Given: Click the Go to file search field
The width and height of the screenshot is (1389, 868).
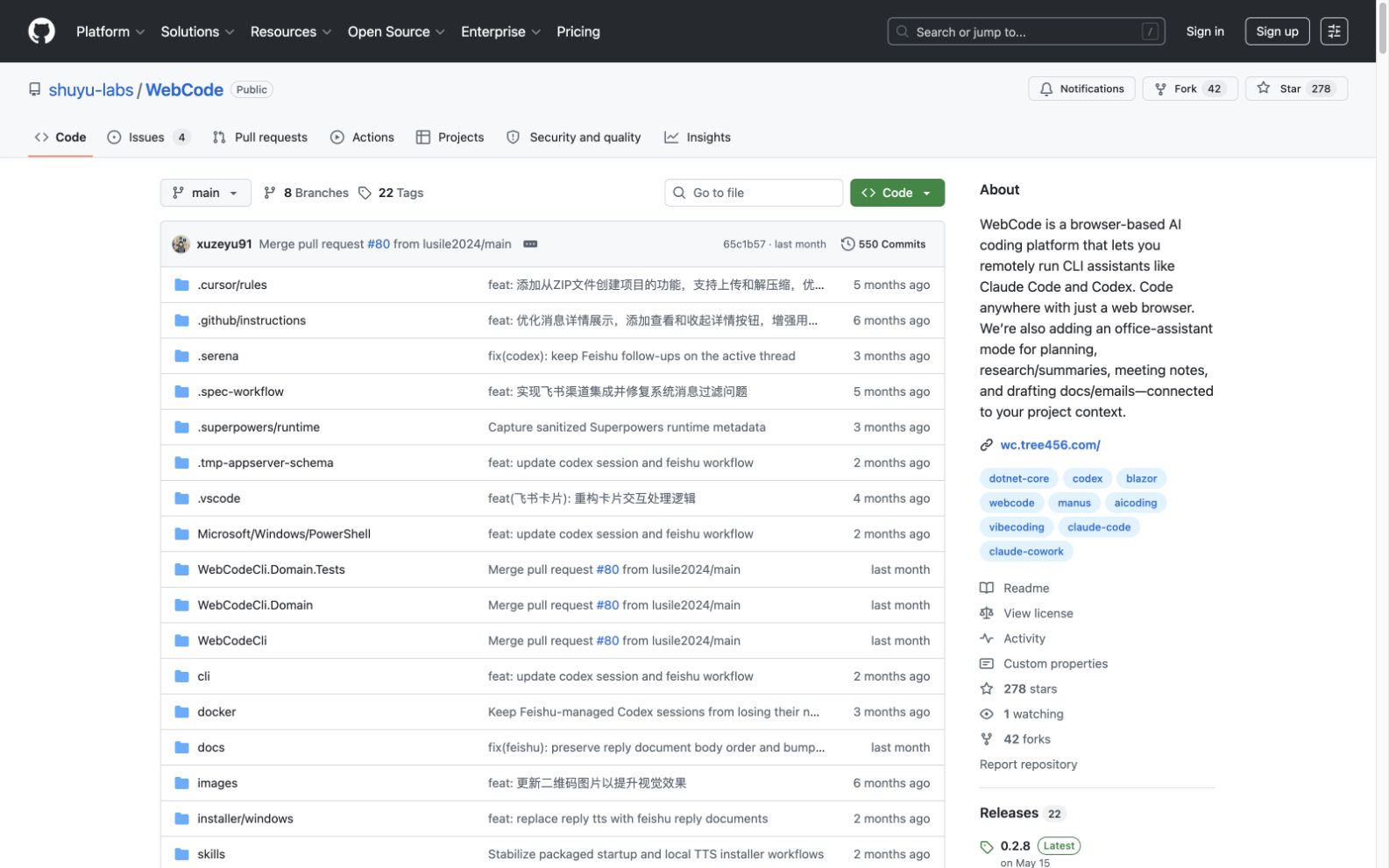Looking at the screenshot, I should (754, 193).
